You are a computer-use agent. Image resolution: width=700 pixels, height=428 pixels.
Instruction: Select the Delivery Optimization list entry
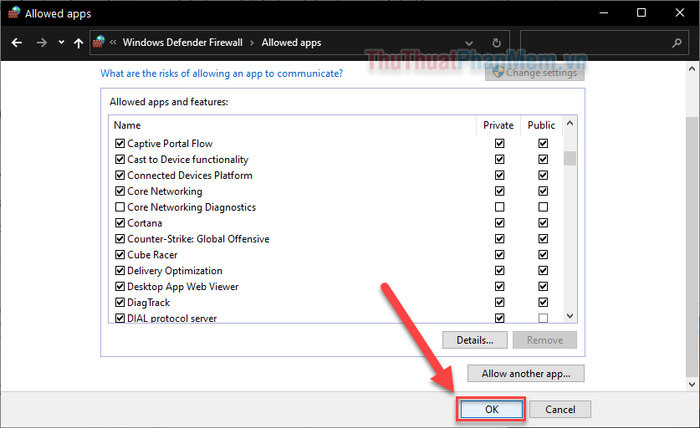click(175, 271)
